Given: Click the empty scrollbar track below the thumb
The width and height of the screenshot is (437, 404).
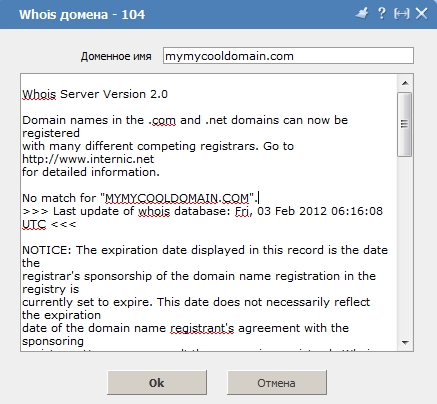Looking at the screenshot, I should tap(405, 245).
